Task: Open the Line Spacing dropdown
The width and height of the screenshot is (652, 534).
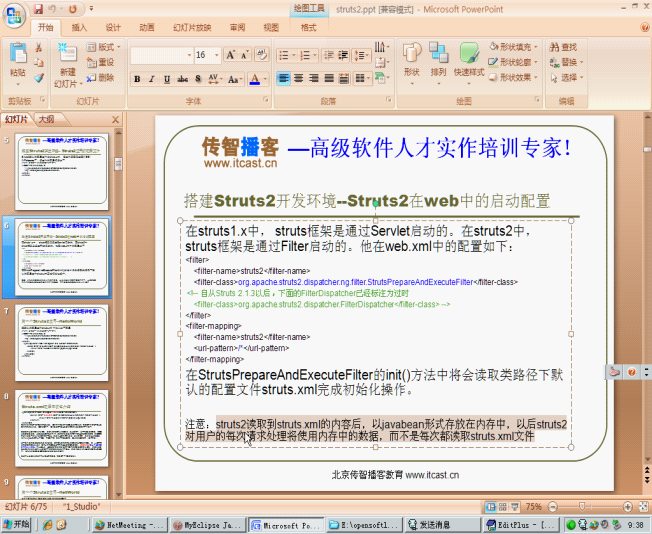Action: pyautogui.click(x=361, y=55)
